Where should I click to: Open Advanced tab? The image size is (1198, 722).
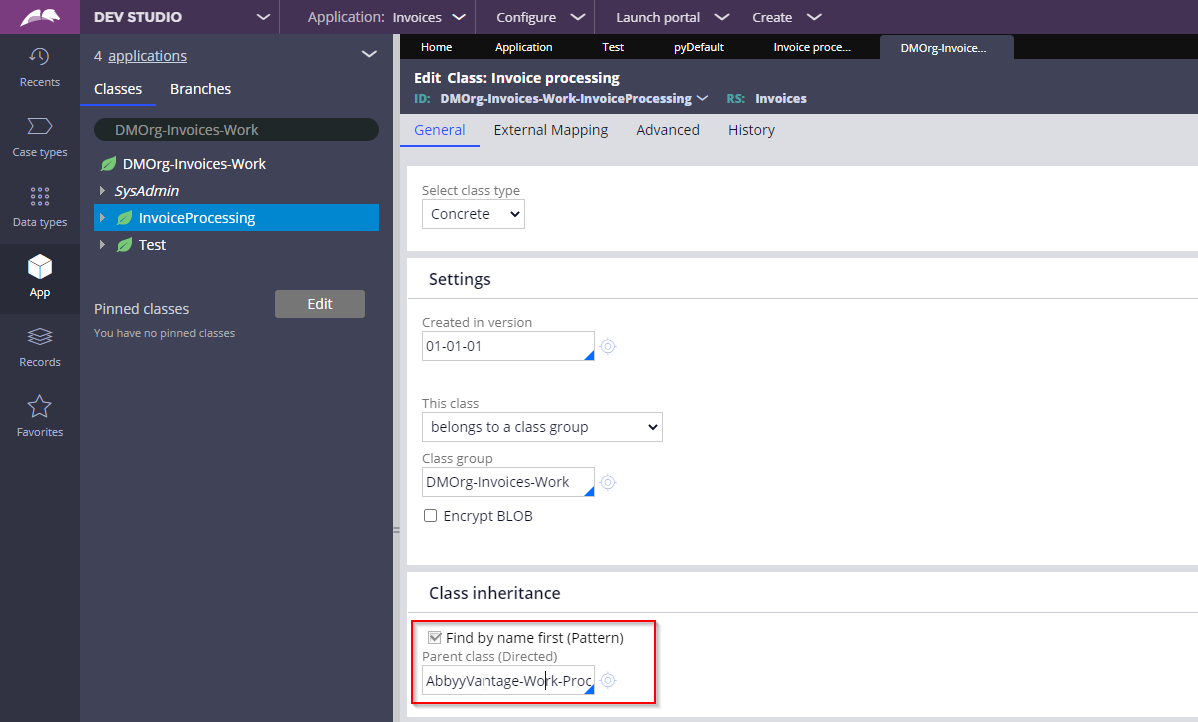668,130
